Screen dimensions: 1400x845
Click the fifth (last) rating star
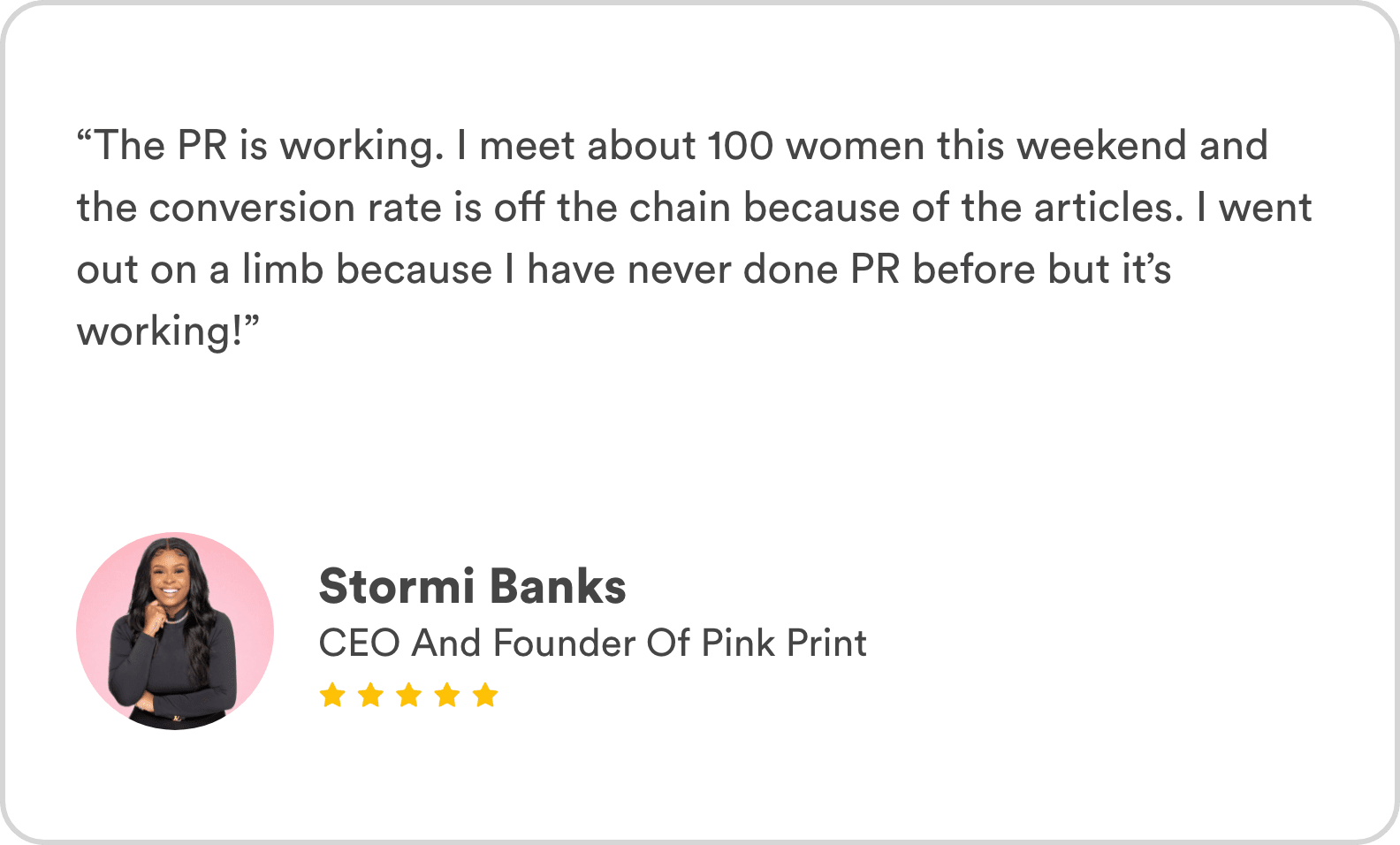point(485,696)
